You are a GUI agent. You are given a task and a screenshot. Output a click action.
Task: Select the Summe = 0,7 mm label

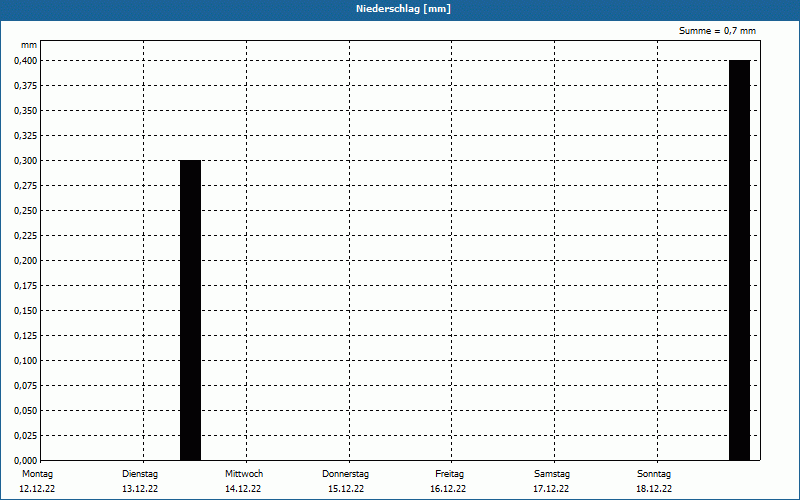717,31
